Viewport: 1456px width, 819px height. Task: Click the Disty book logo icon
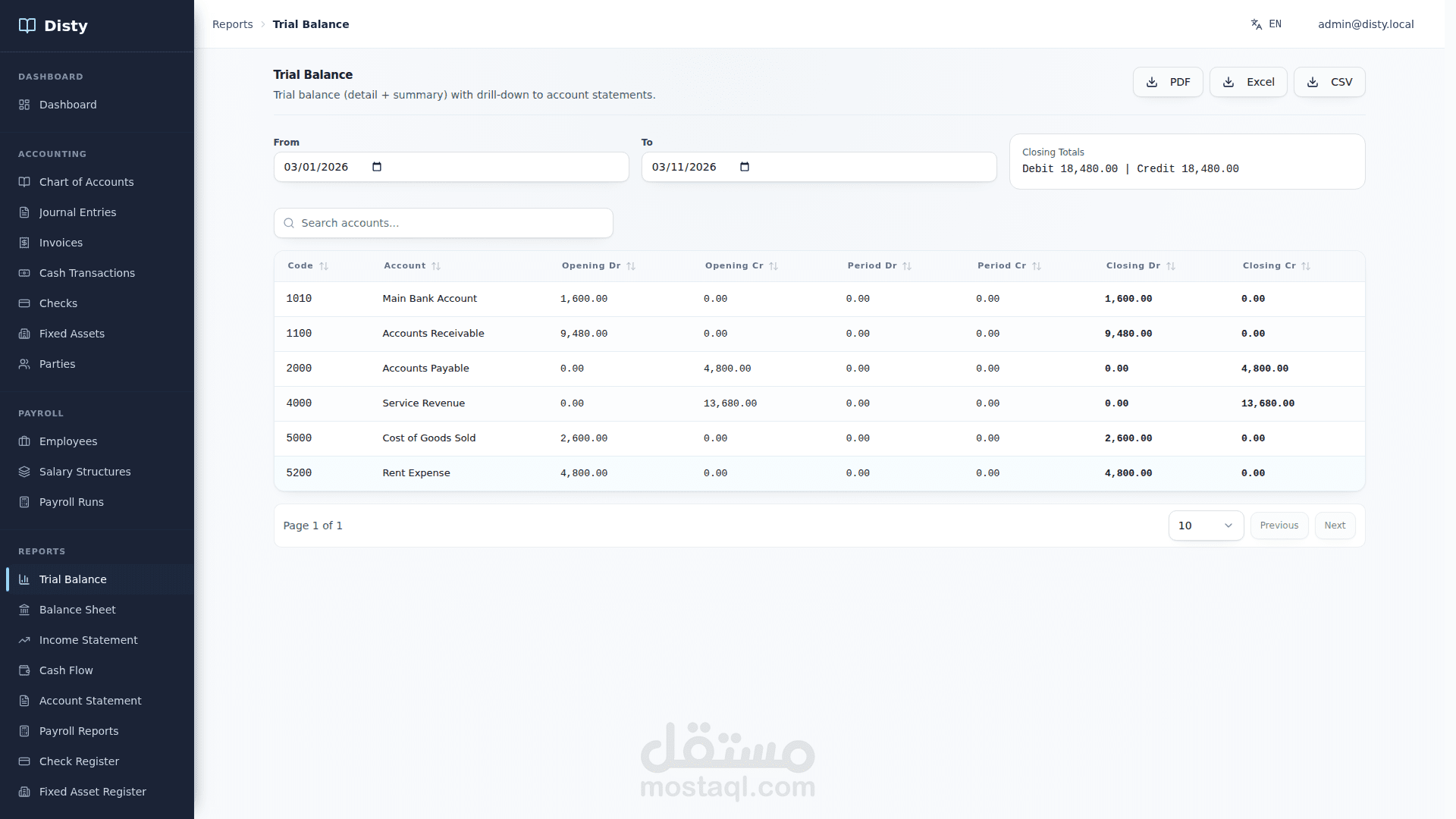pos(27,26)
